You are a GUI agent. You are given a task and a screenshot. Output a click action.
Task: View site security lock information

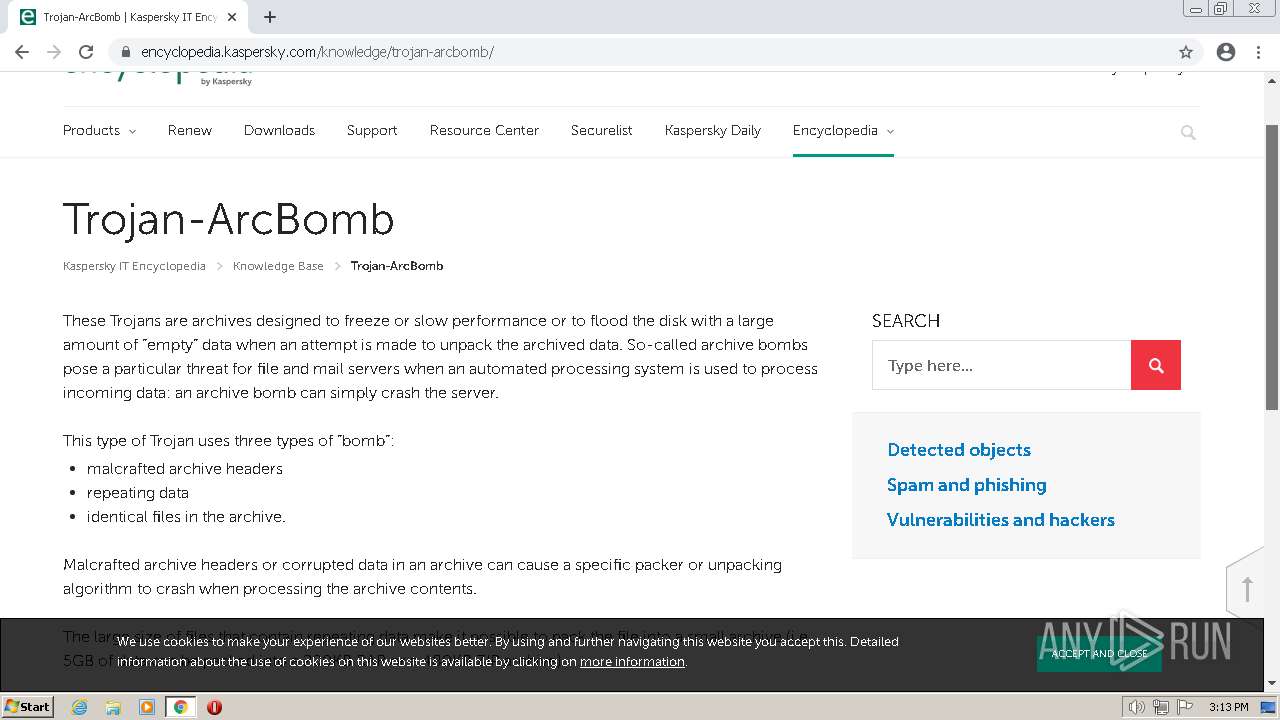(x=126, y=52)
